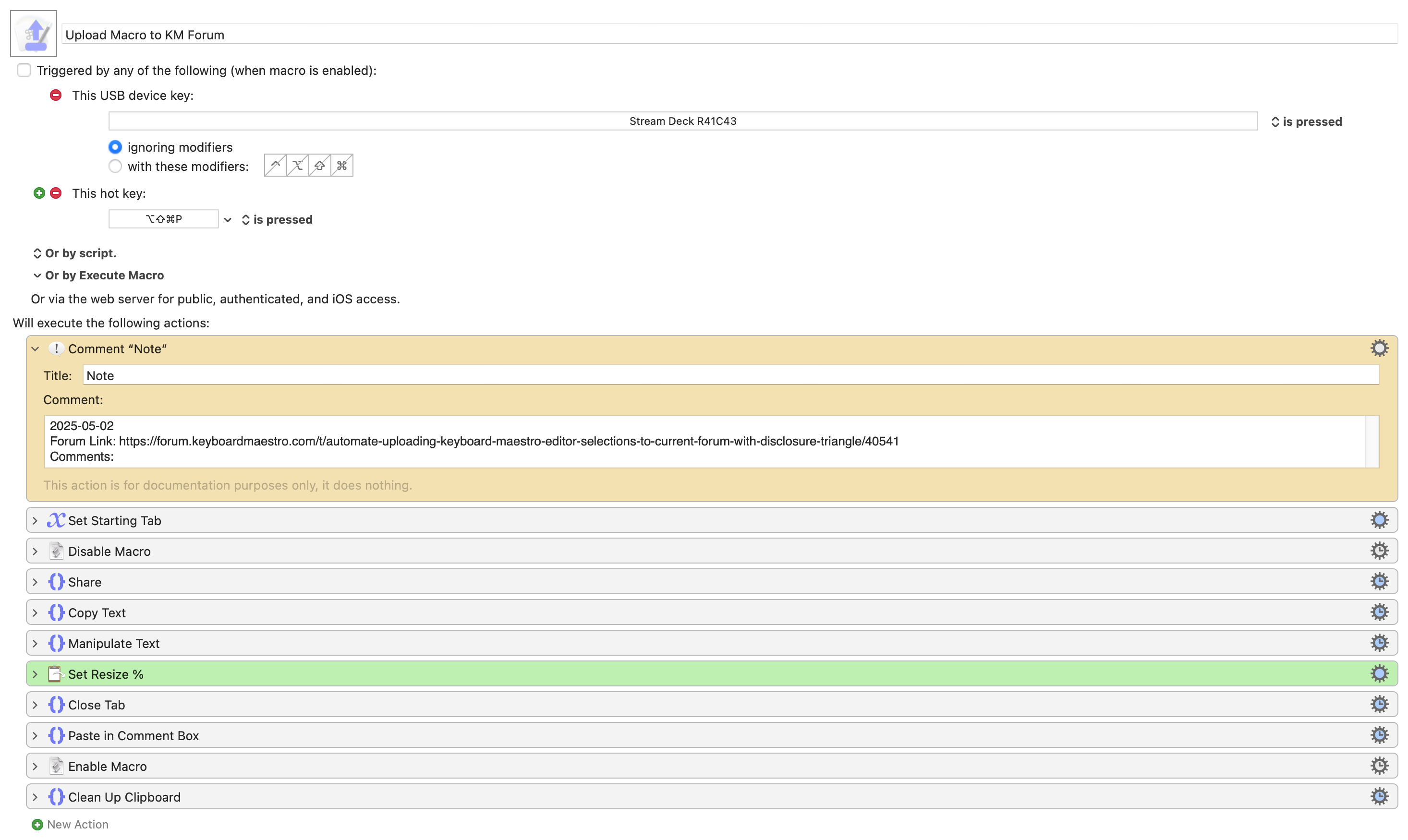Click the Stream Deck R41C43 key field
Screen dimensions: 1408x840
(683, 121)
